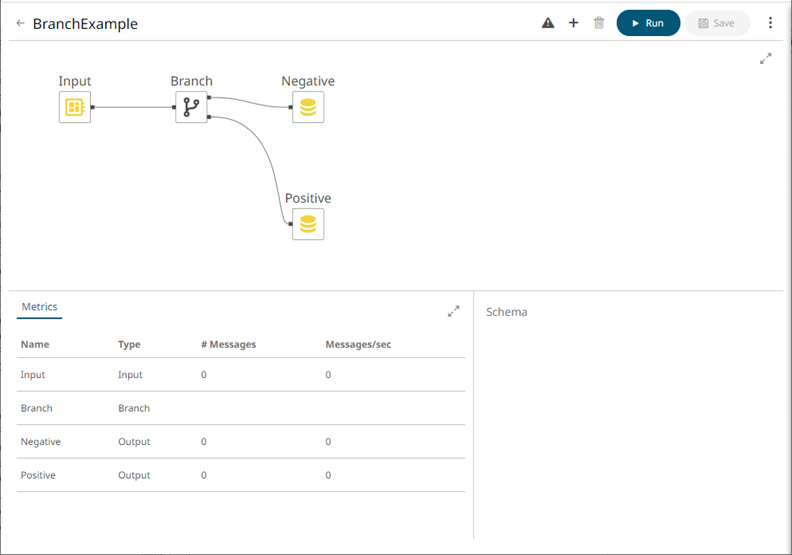Select the Branch operator node
This screenshot has height=555, width=792.
point(191,107)
